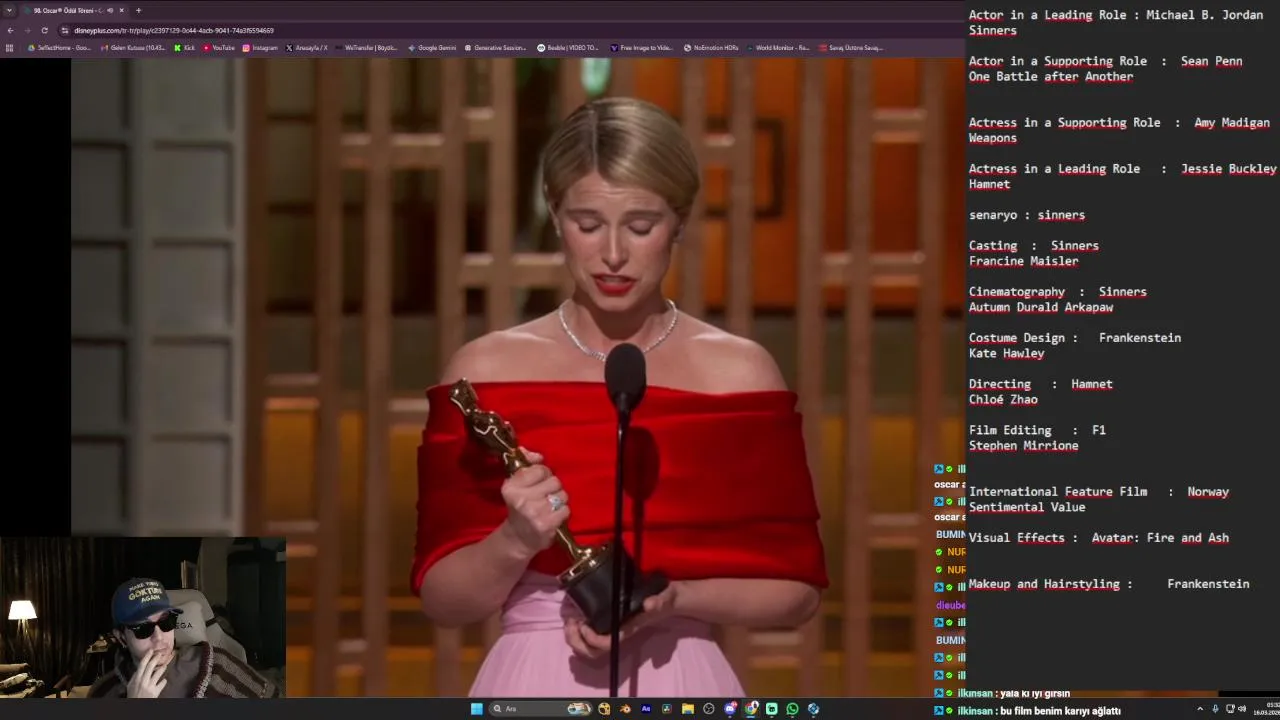Open the tab search dropdown
Screen dimensions: 1280x720
(x=10, y=10)
